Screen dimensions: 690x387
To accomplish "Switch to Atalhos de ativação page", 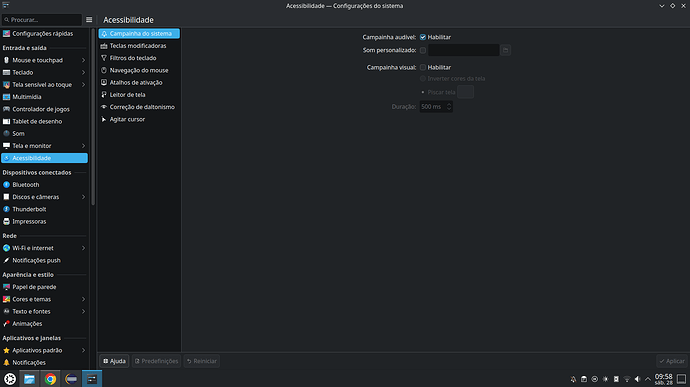I will pos(139,82).
